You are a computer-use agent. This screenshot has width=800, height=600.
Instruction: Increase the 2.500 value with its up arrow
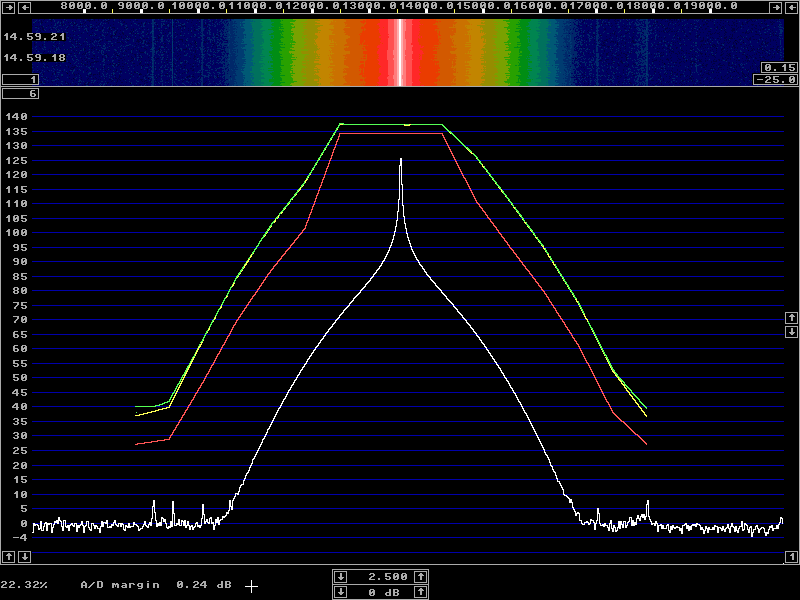point(420,577)
